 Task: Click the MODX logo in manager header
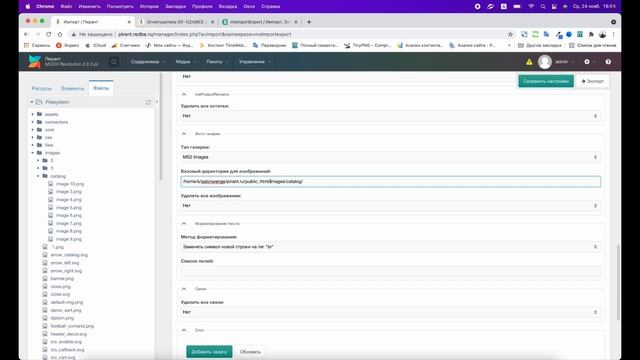(35, 62)
